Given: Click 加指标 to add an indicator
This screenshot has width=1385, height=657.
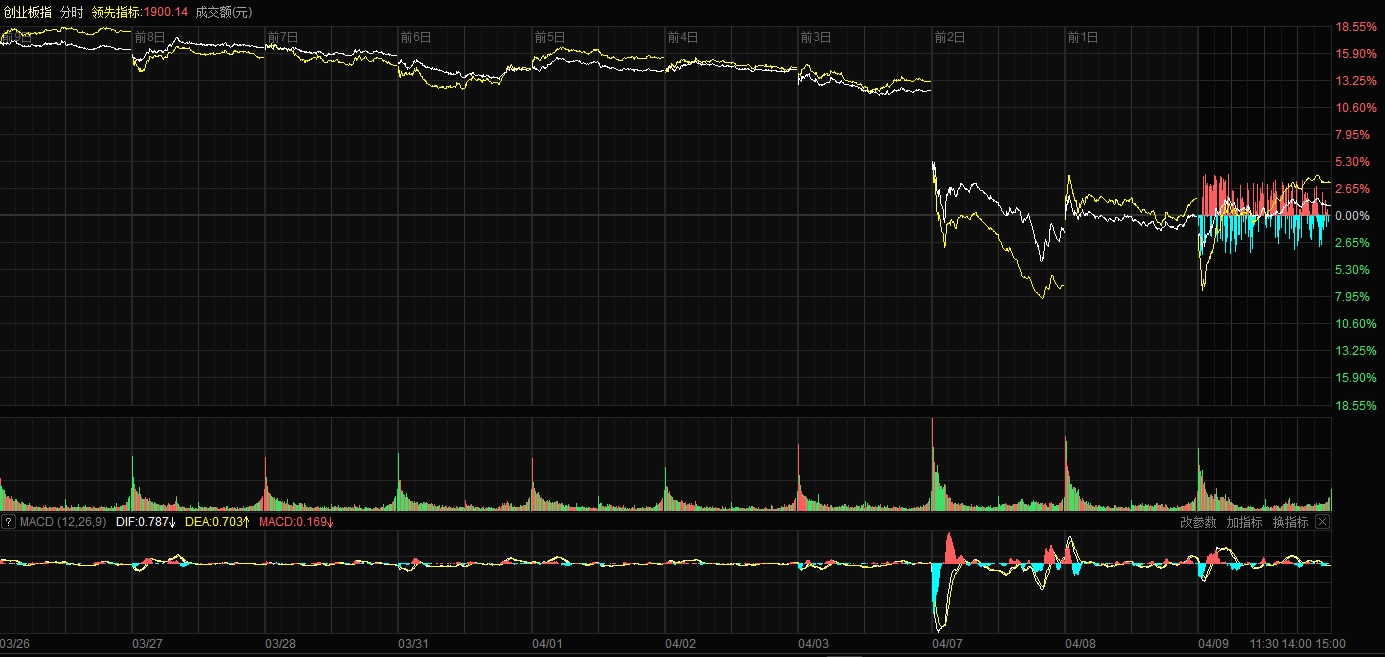Looking at the screenshot, I should point(1244,522).
